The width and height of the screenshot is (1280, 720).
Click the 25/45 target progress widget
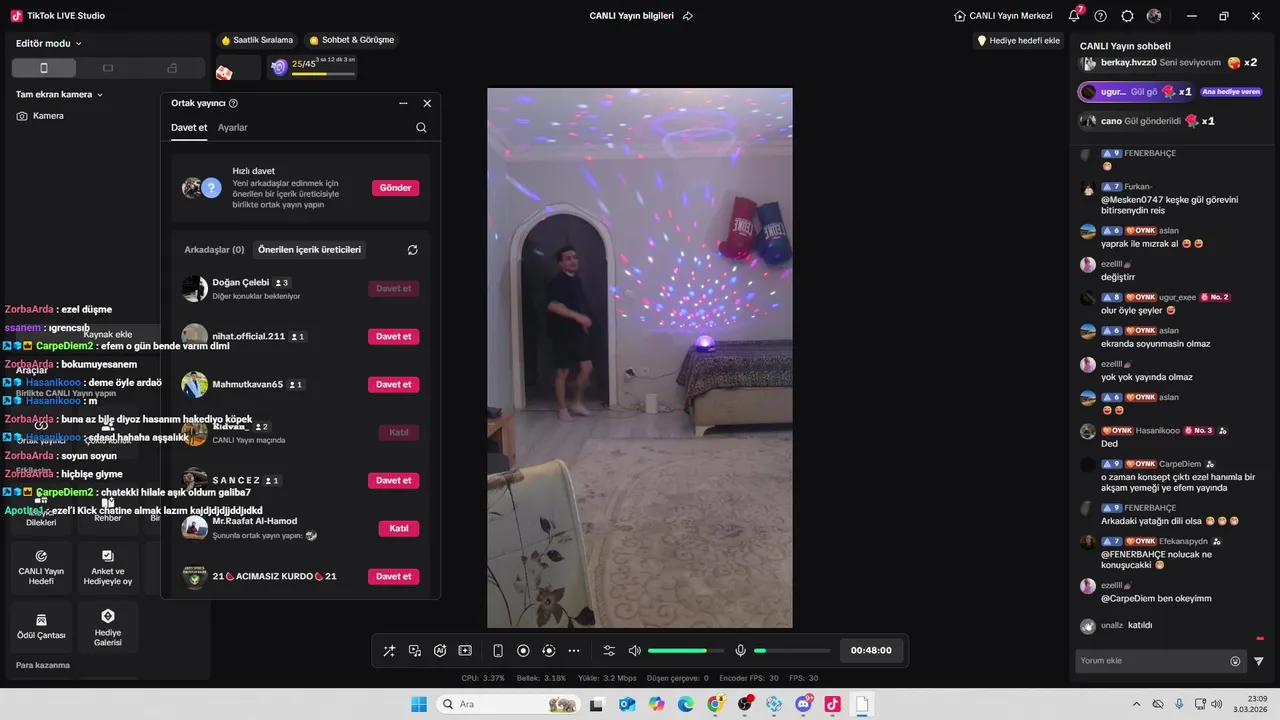pyautogui.click(x=312, y=67)
